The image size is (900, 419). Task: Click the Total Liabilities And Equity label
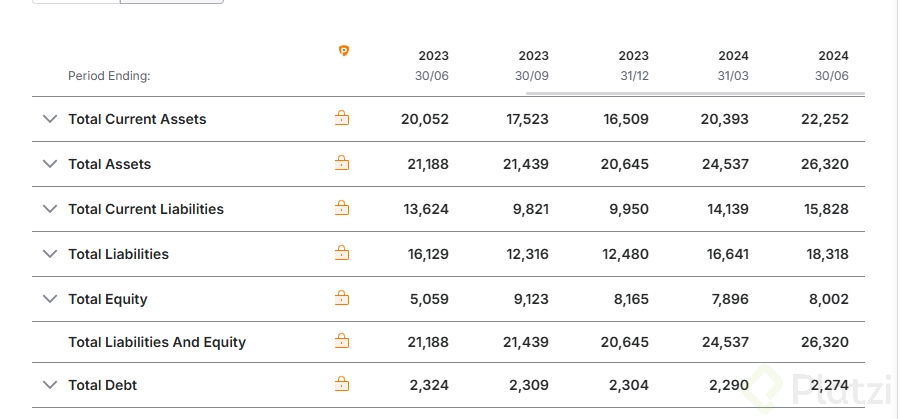(157, 342)
